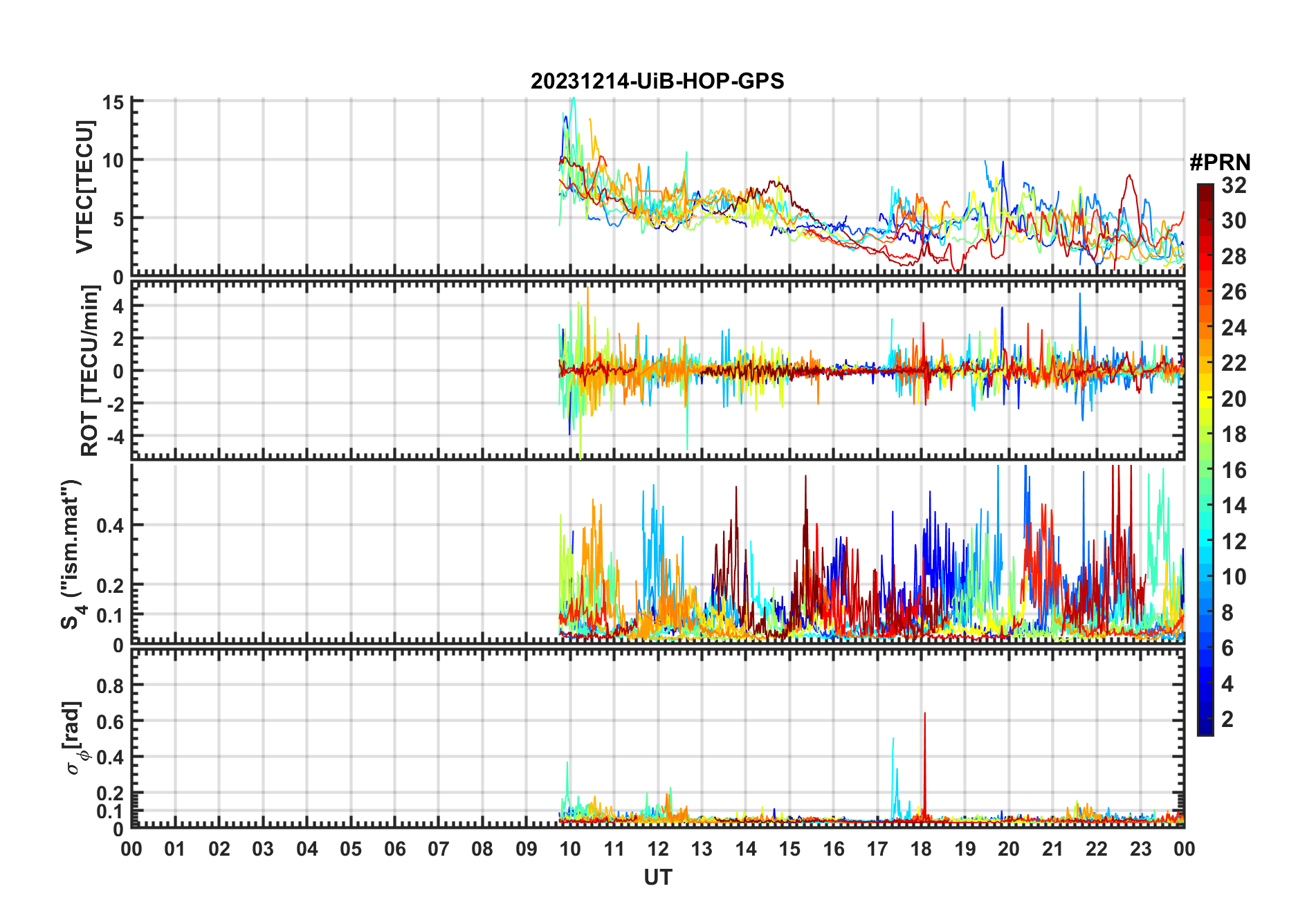The image size is (1316, 920).
Task: Click UT x-axis tick "08"
Action: coord(482,849)
